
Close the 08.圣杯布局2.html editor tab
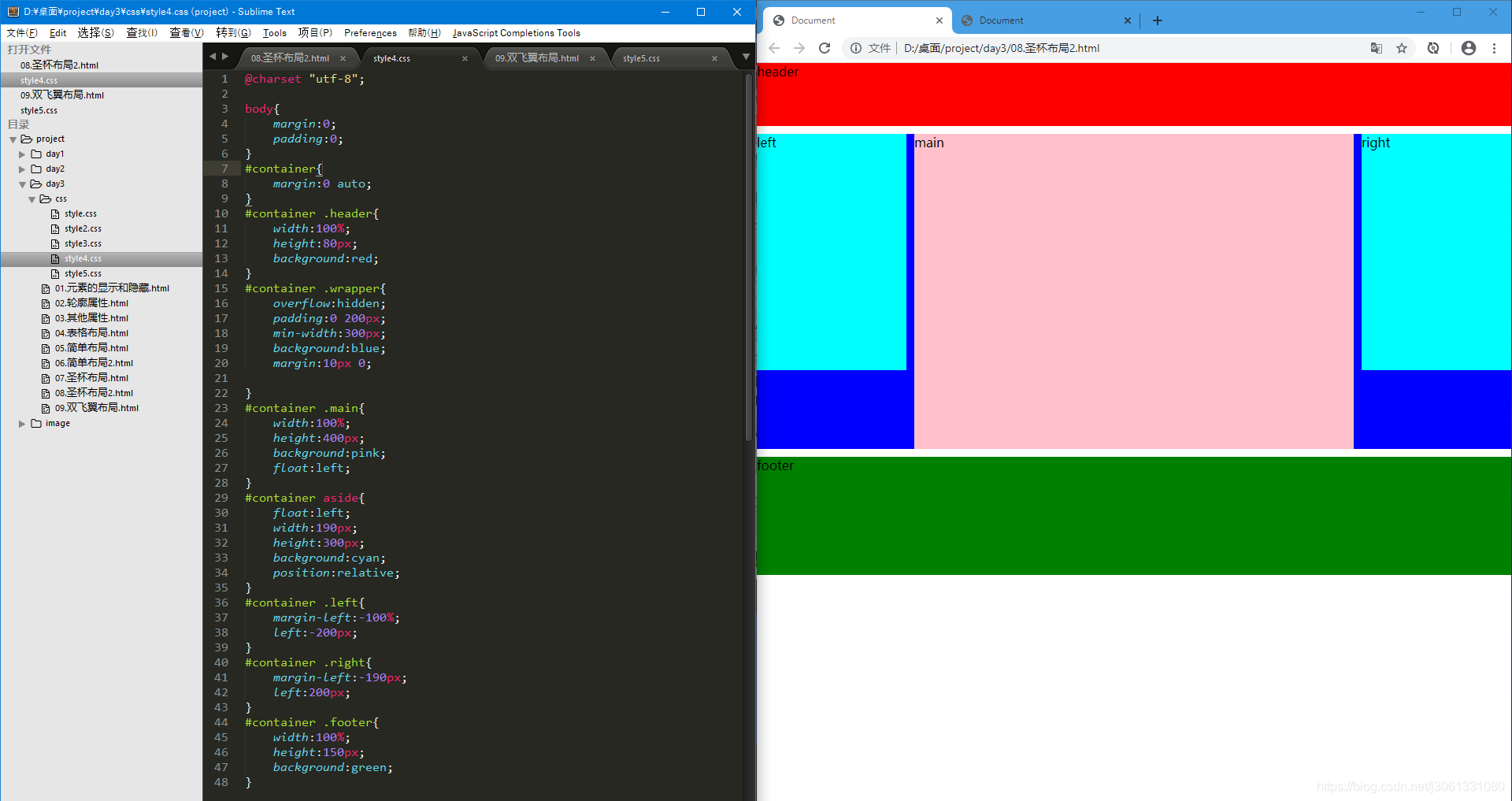pyautogui.click(x=343, y=58)
